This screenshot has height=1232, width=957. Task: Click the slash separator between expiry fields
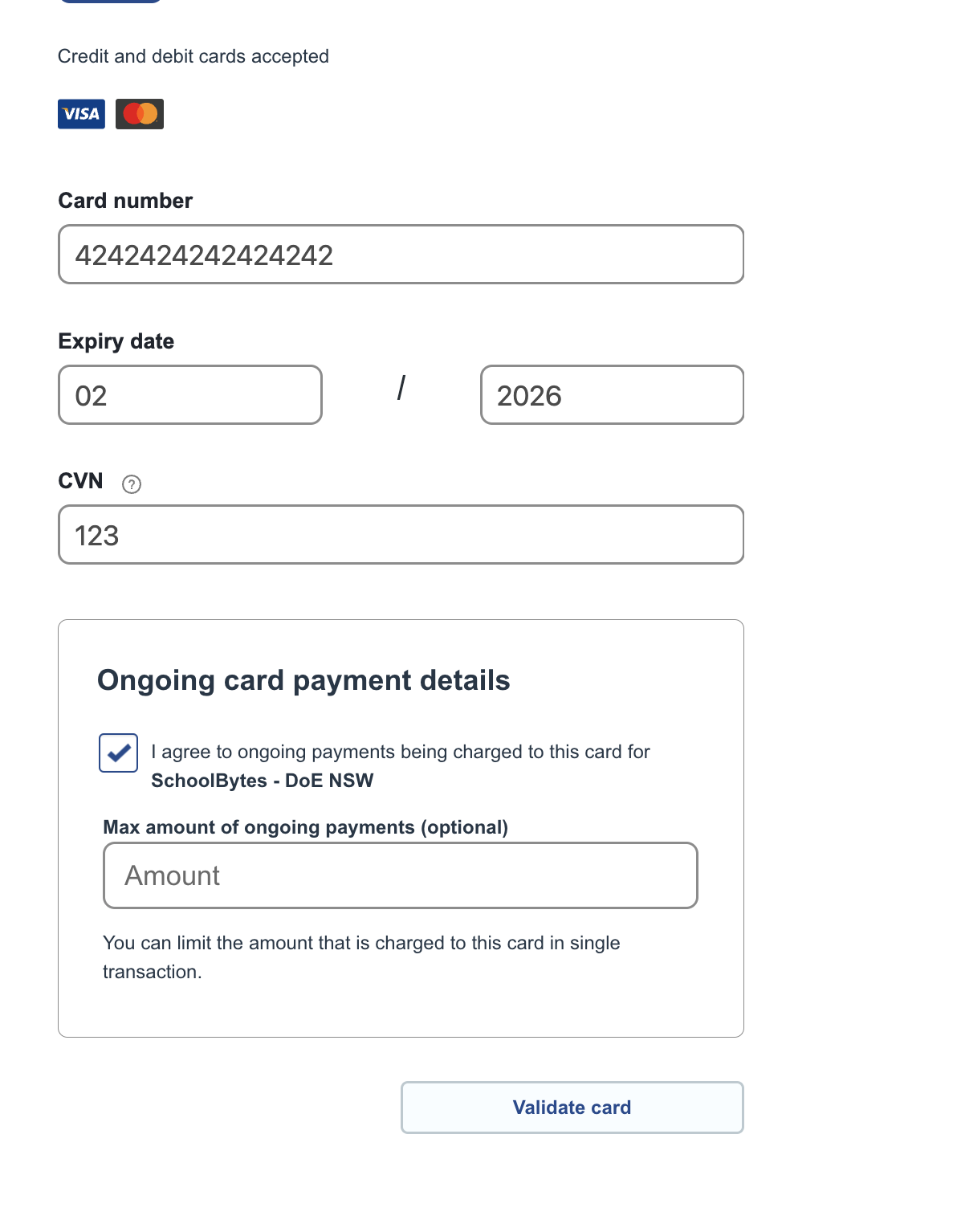[401, 388]
